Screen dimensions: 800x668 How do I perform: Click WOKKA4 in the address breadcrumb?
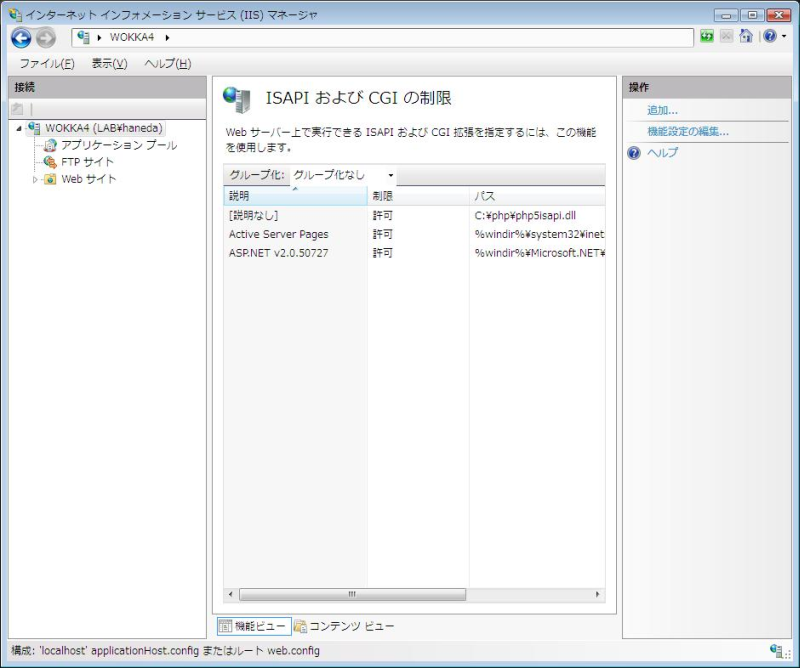pos(132,37)
